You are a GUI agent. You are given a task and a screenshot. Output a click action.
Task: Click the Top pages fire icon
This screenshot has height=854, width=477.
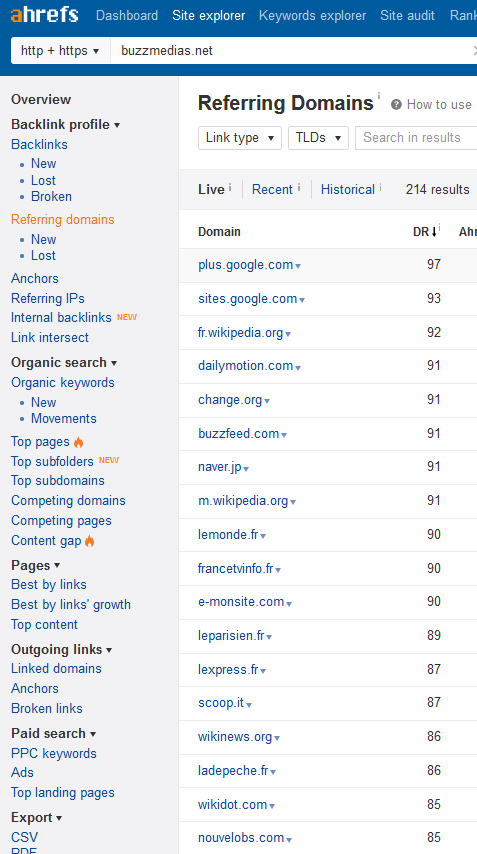coord(78,442)
